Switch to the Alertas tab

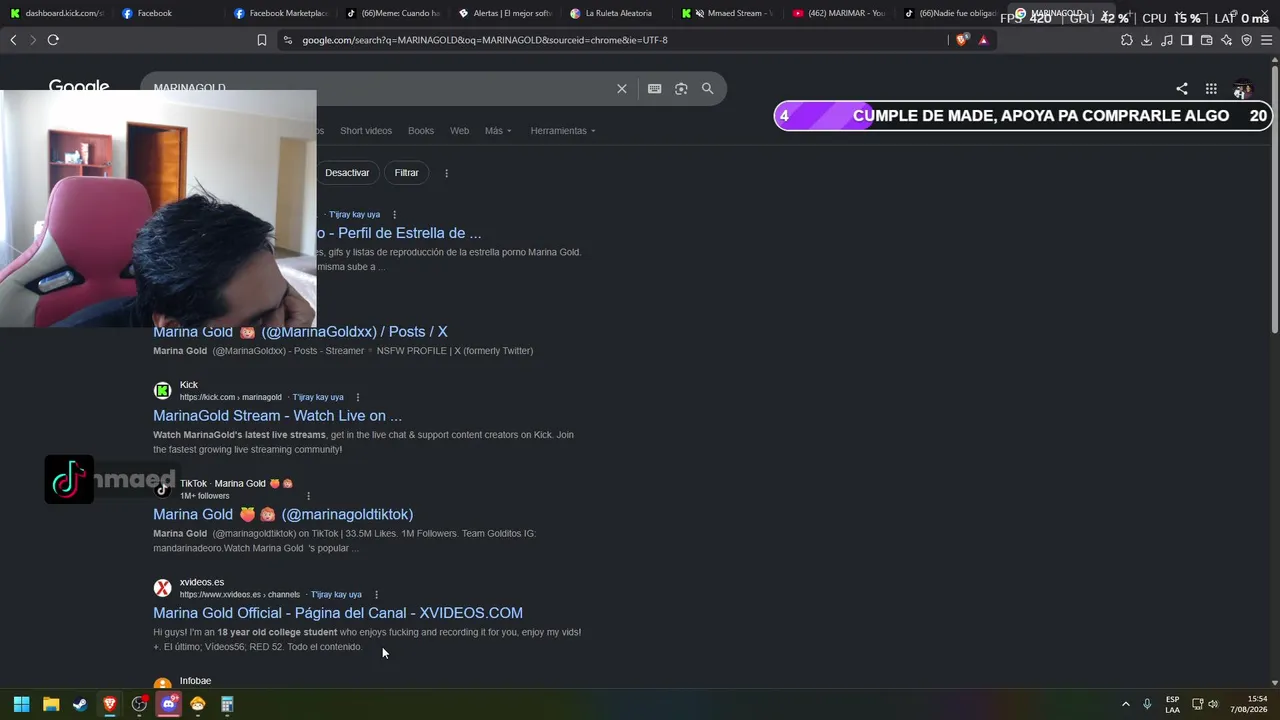pyautogui.click(x=505, y=14)
